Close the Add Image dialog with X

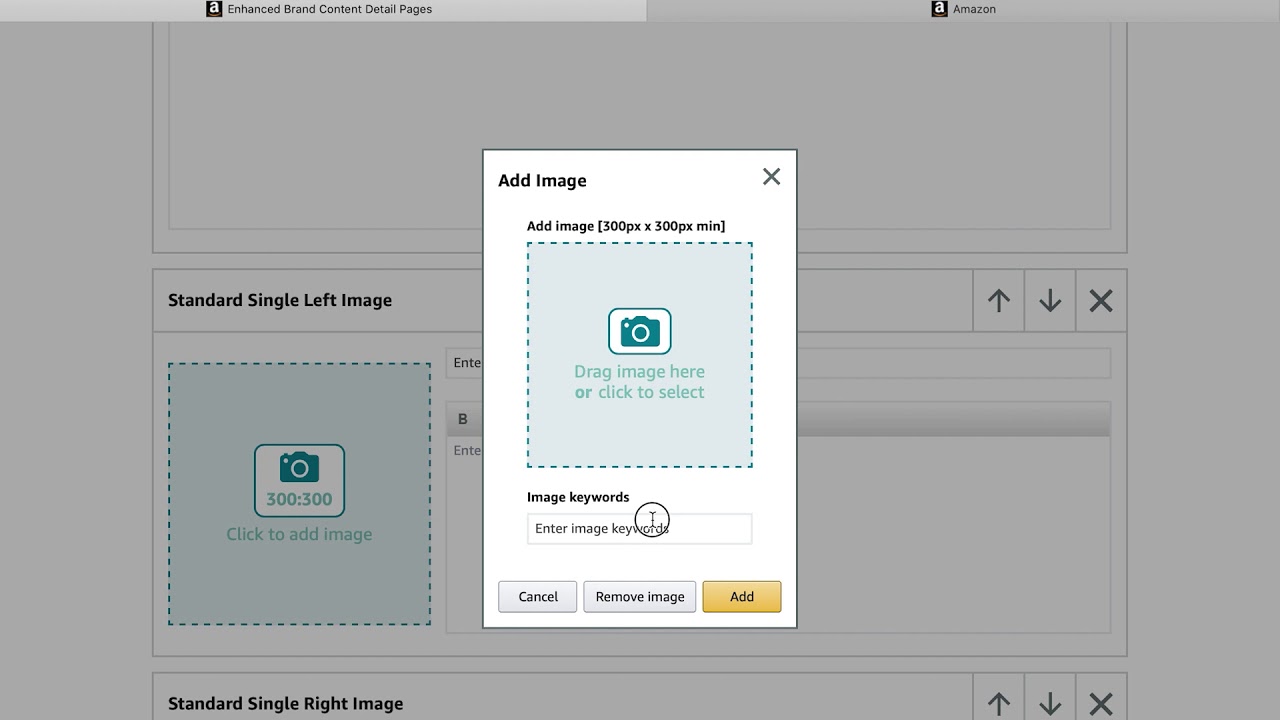click(771, 177)
